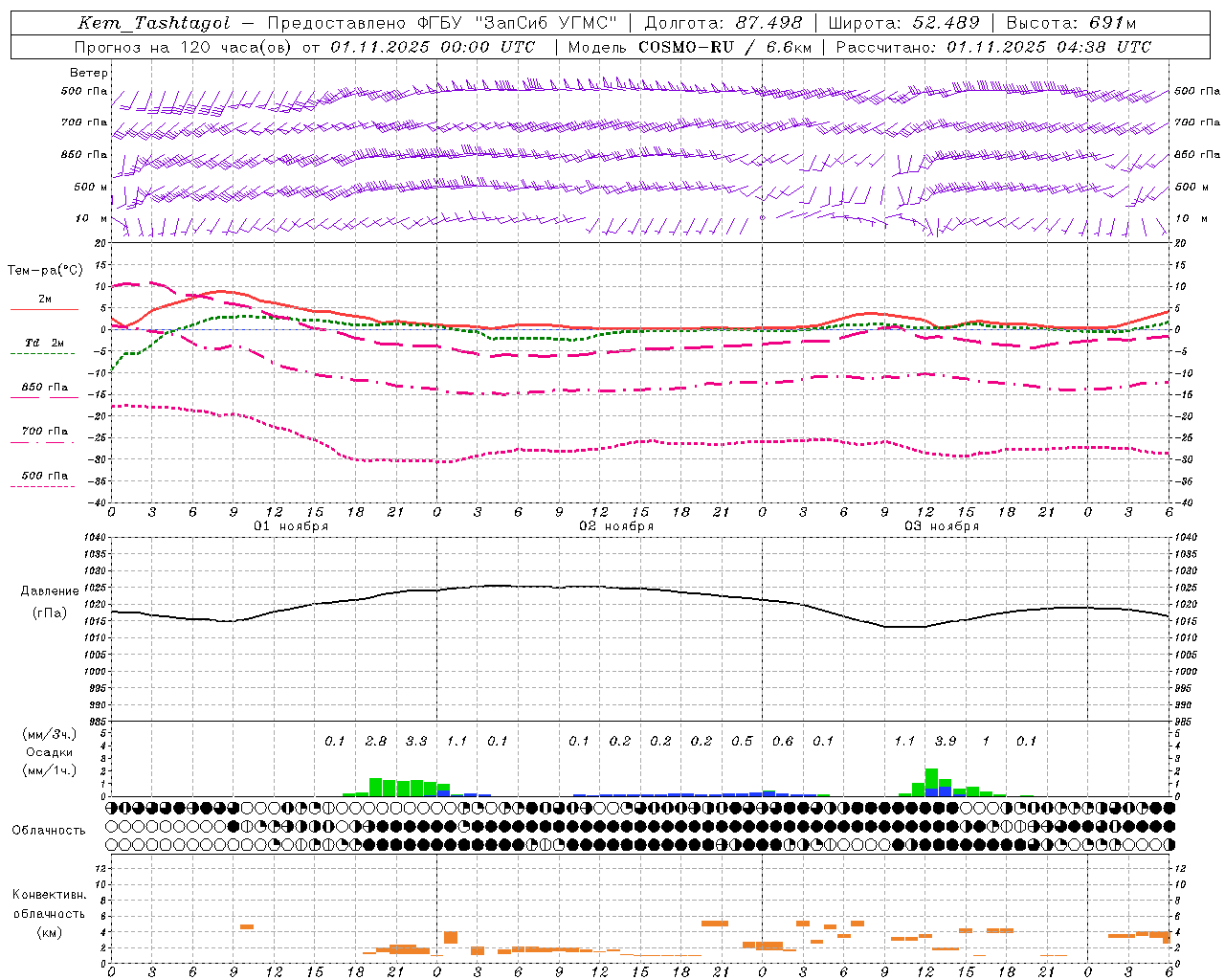Screen dimensions: 1225x980
Task: Click the Рассчитано: 01.11.2025 04:38 UTC timestamp
Action: tap(993, 47)
